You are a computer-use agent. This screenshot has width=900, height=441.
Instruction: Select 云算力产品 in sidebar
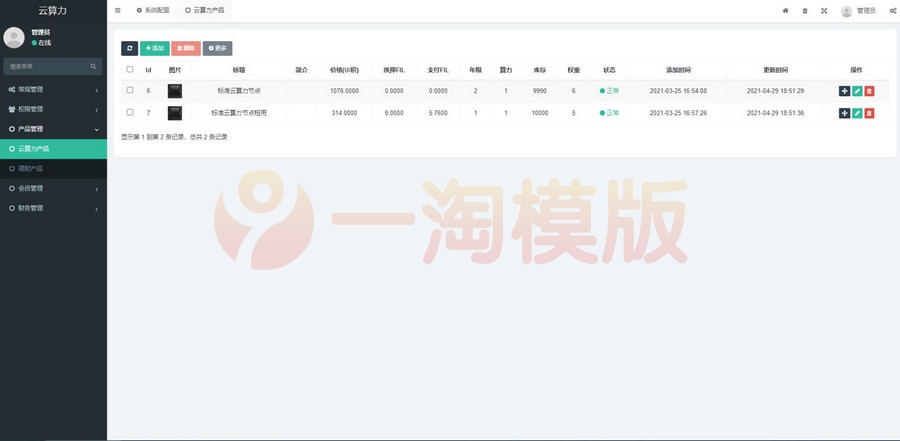[53, 149]
